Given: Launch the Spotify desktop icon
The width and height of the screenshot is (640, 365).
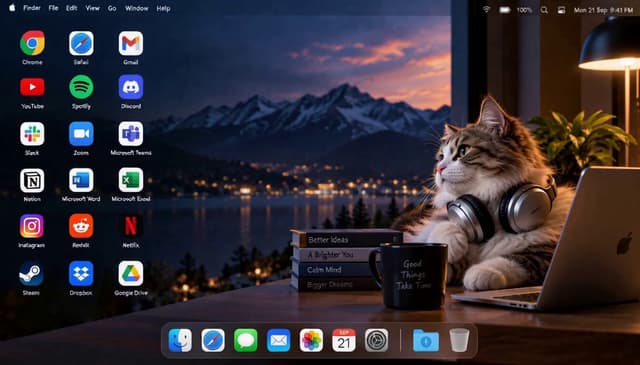Looking at the screenshot, I should 81,87.
